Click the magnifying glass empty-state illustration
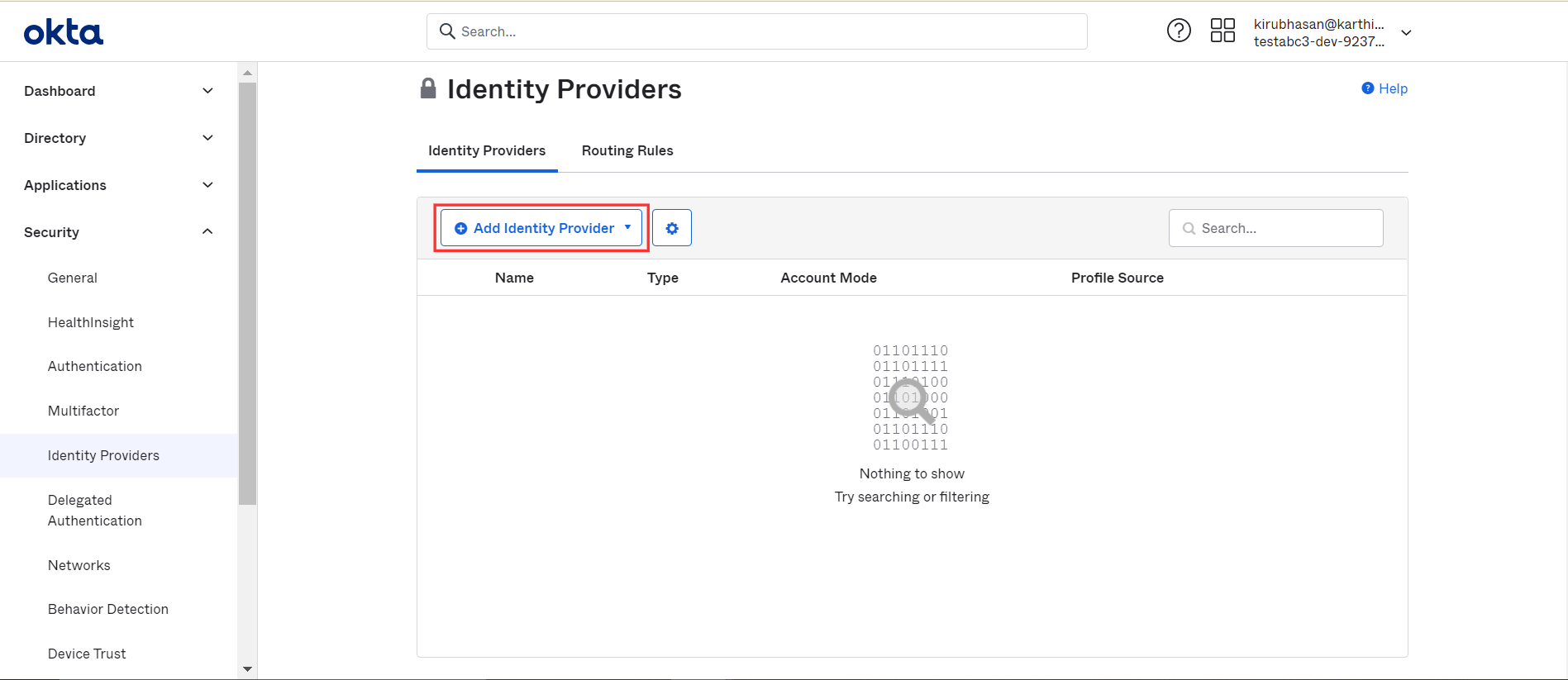Screen dimensions: 1568x680 click(x=911, y=400)
